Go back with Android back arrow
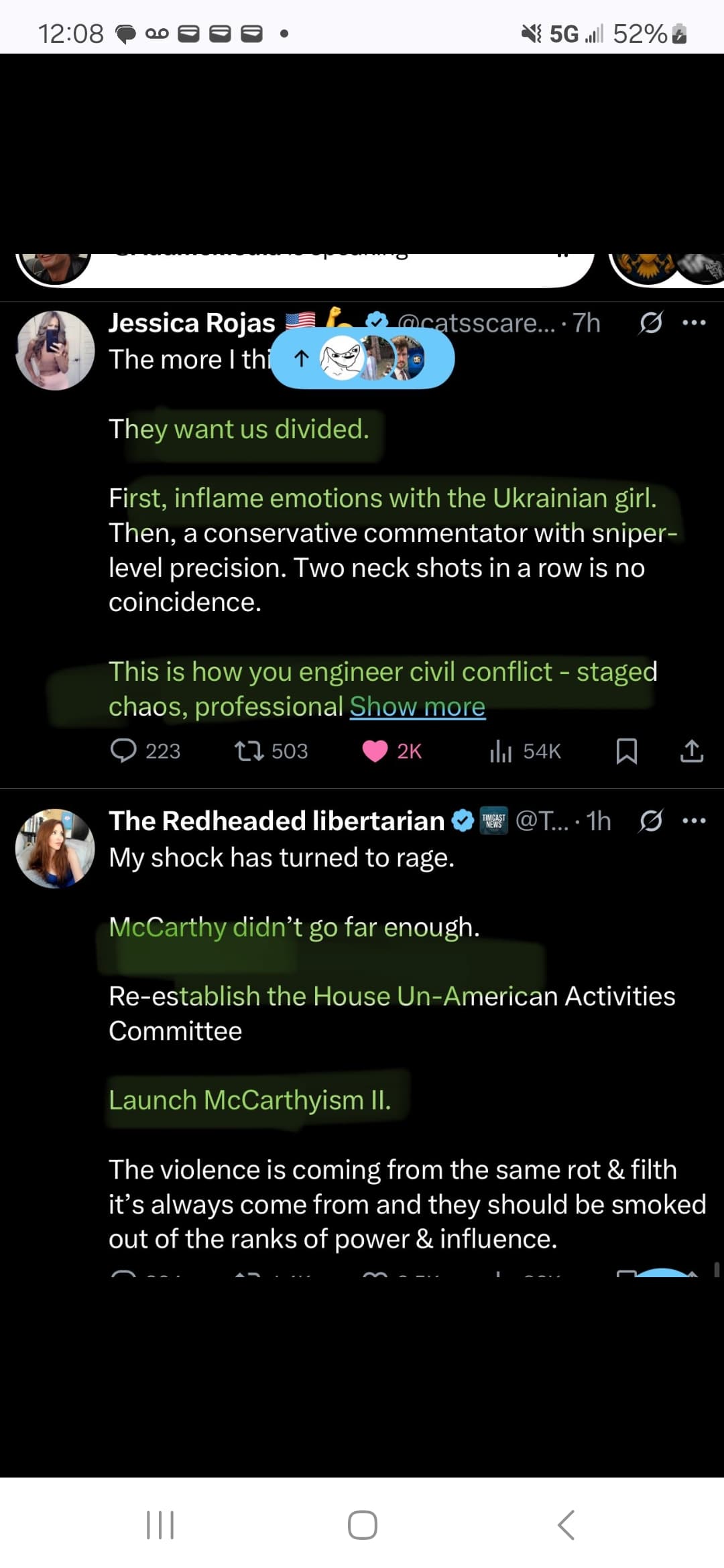The width and height of the screenshot is (724, 1568). (566, 1524)
